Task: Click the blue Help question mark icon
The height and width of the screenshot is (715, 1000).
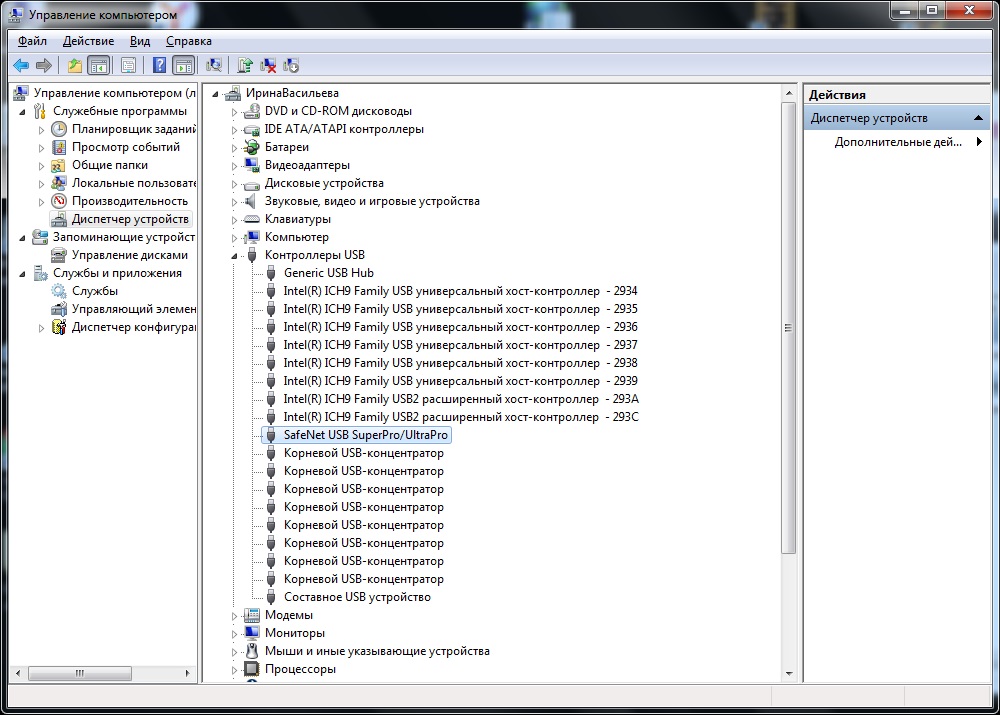Action: coord(159,66)
